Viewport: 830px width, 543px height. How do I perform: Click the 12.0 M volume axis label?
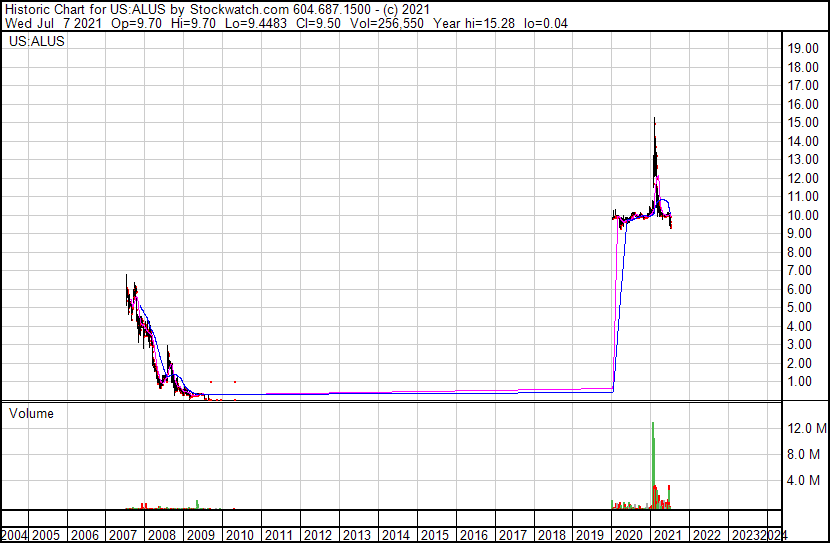[x=807, y=428]
